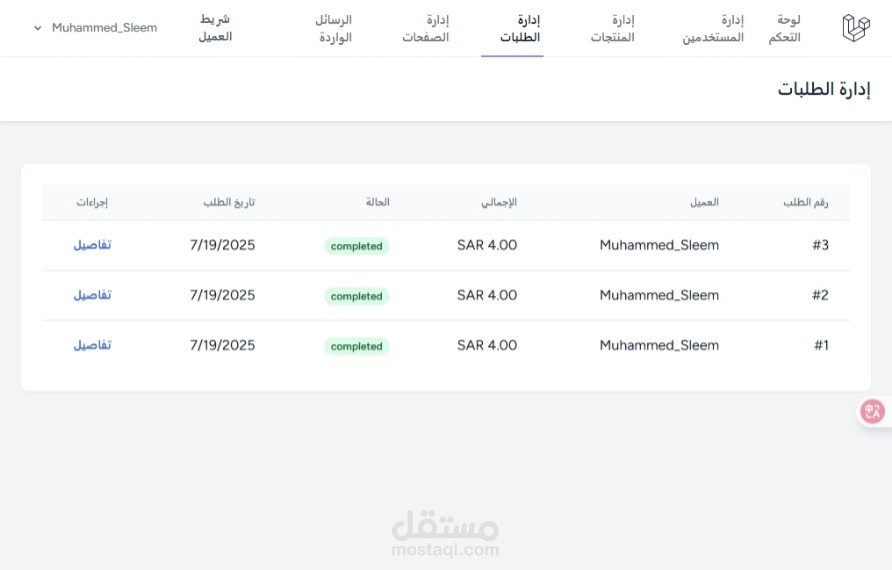Click the completed badge of order #1
The image size is (892, 570).
357,346
